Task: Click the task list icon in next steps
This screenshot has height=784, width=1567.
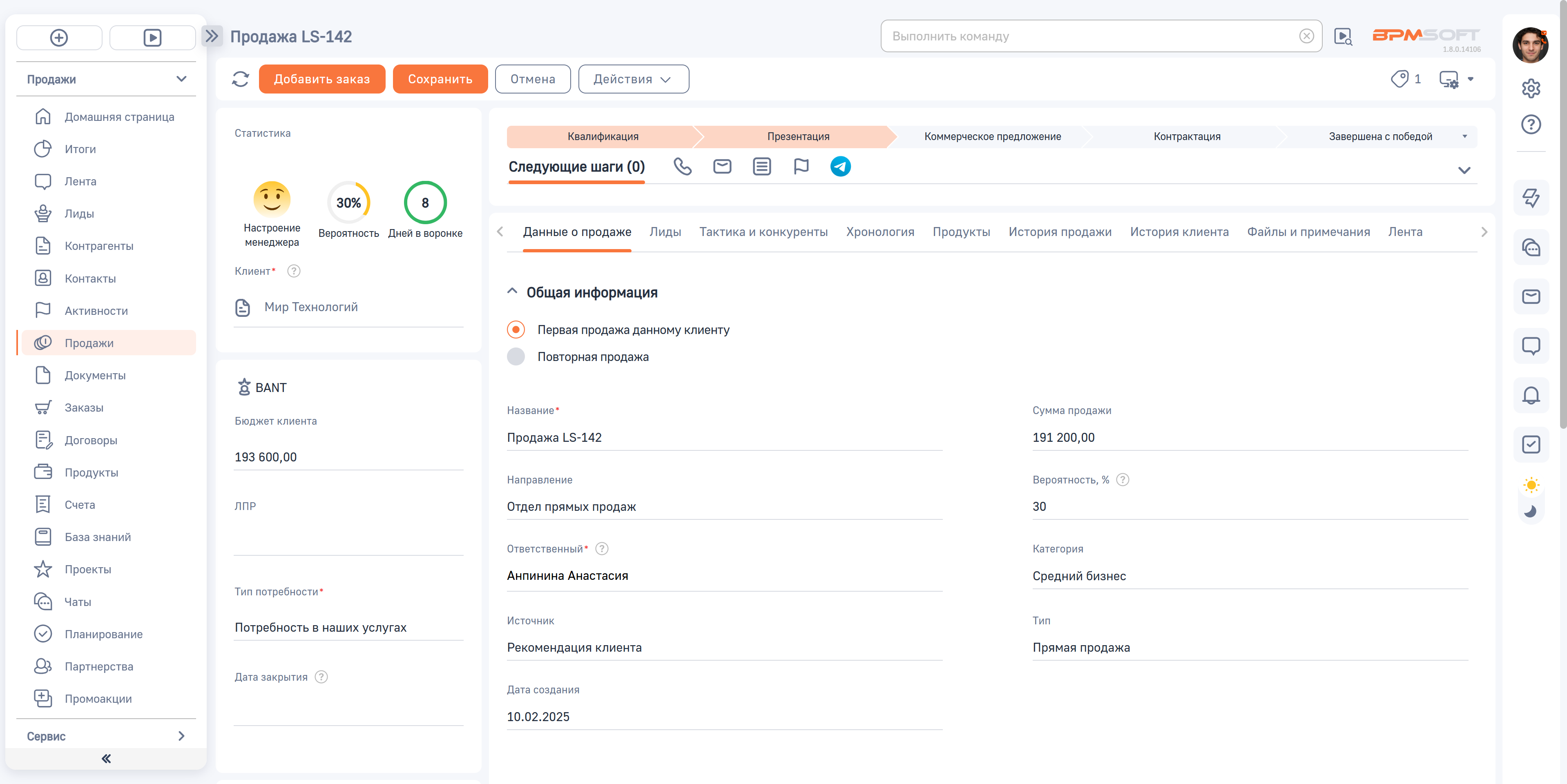Action: [761, 166]
